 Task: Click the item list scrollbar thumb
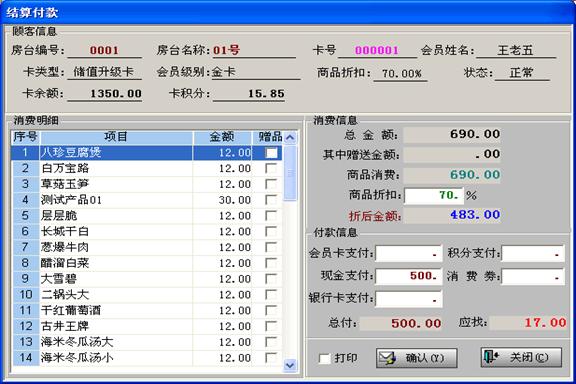click(290, 173)
